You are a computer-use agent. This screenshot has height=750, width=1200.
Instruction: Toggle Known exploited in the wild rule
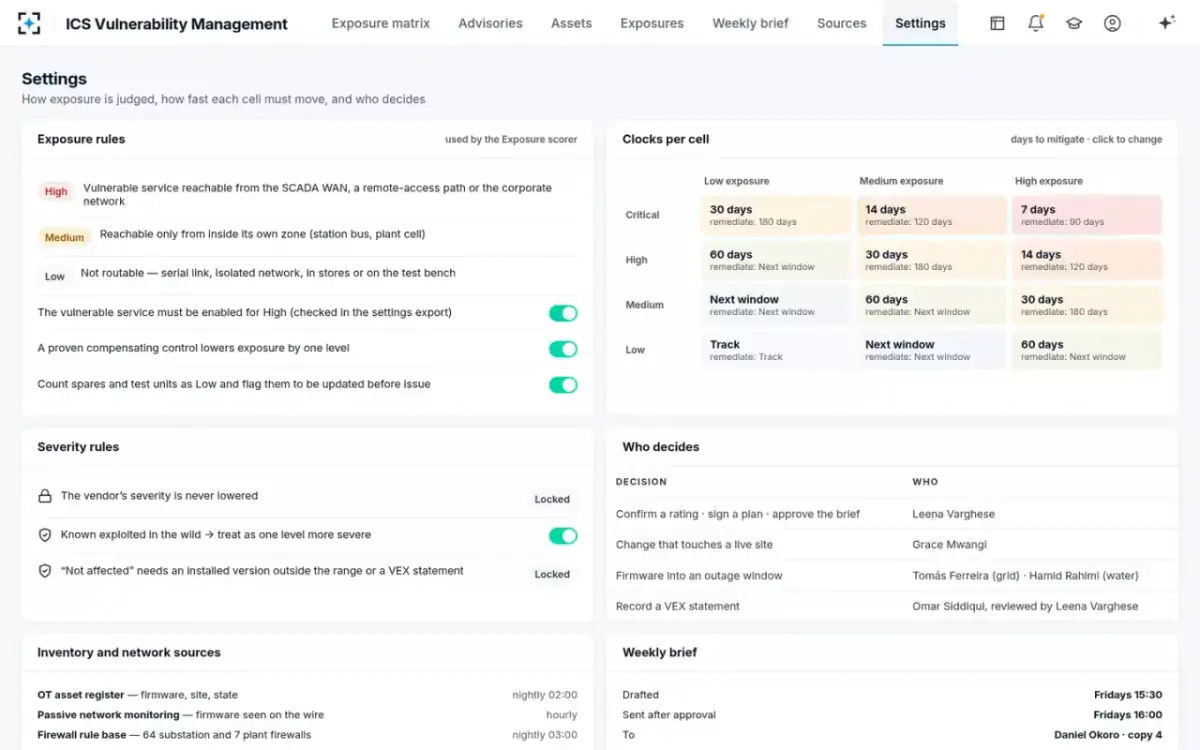(x=563, y=536)
